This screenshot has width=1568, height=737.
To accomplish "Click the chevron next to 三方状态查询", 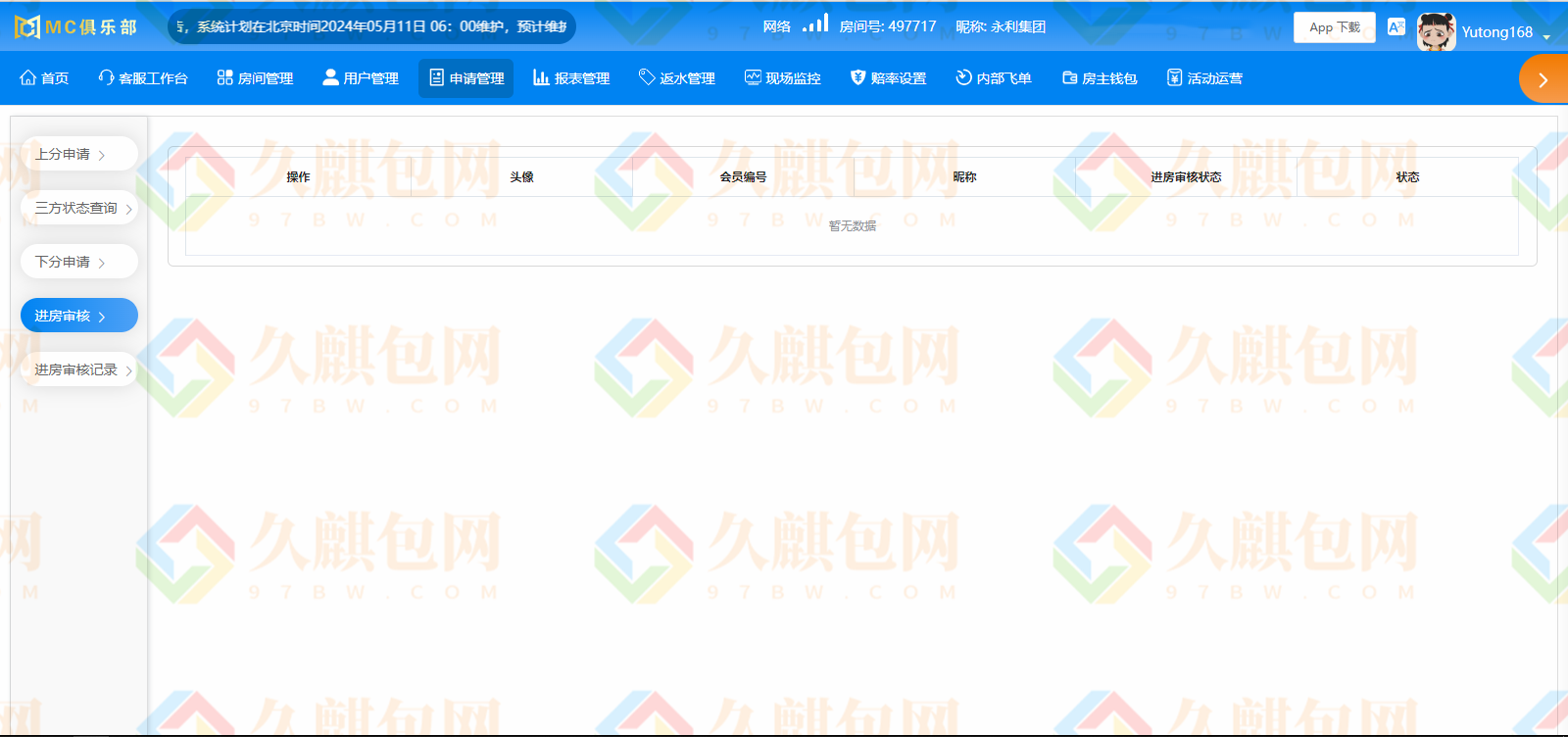I will click(128, 209).
